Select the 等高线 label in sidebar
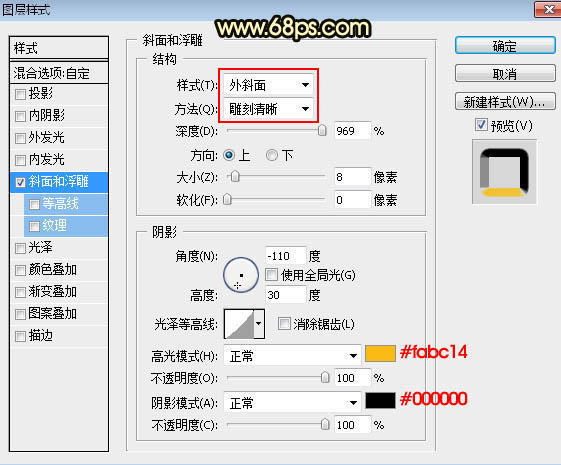561x465 pixels. [x=60, y=204]
